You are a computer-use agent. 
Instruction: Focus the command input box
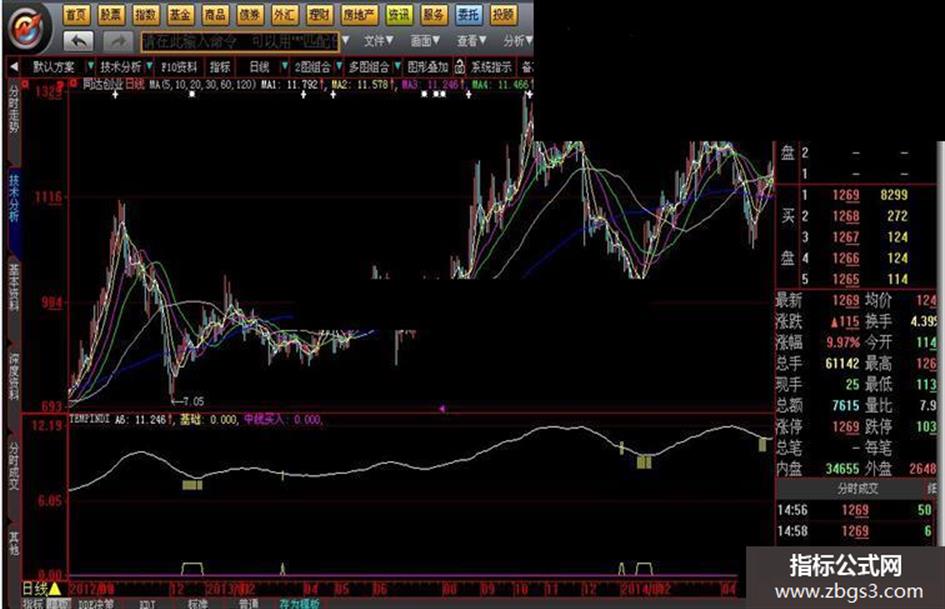tap(240, 42)
